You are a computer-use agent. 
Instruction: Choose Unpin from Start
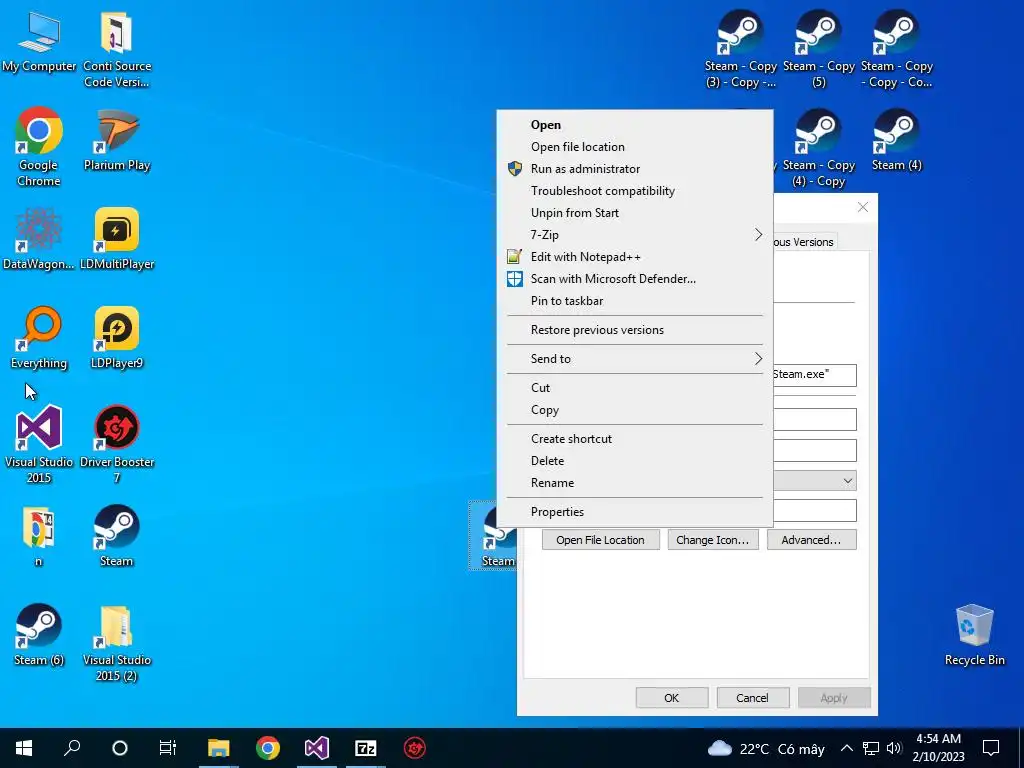pos(635,213)
